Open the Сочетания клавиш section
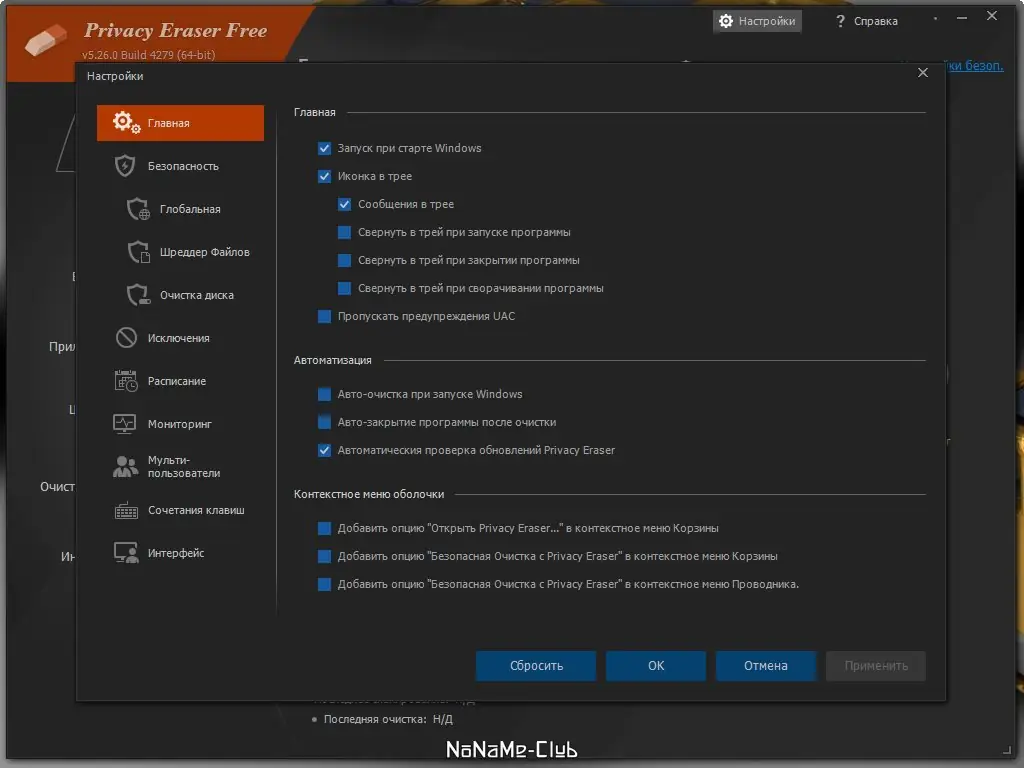Image resolution: width=1024 pixels, height=768 pixels. [x=180, y=510]
